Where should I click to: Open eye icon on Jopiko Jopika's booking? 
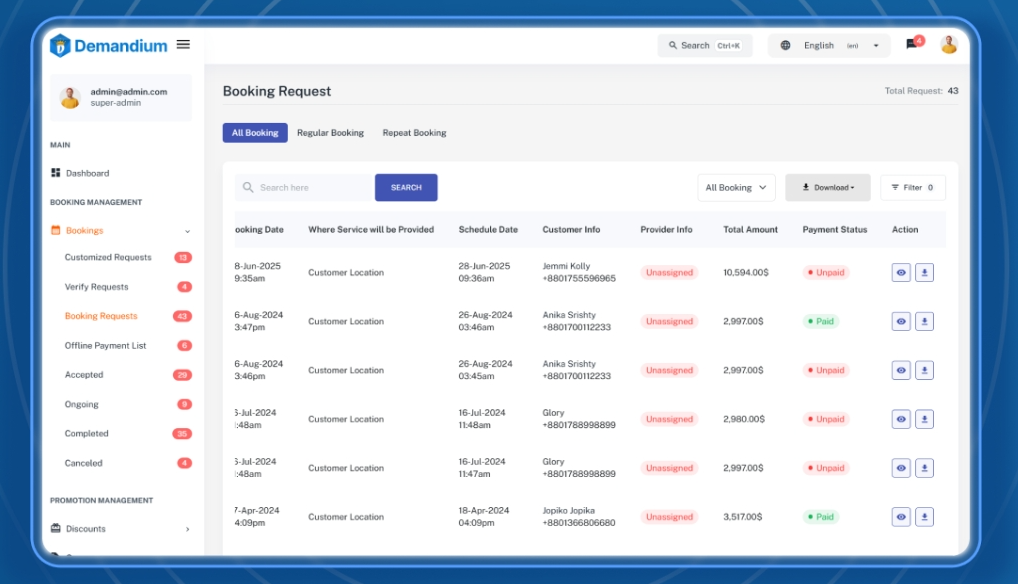pos(899,516)
